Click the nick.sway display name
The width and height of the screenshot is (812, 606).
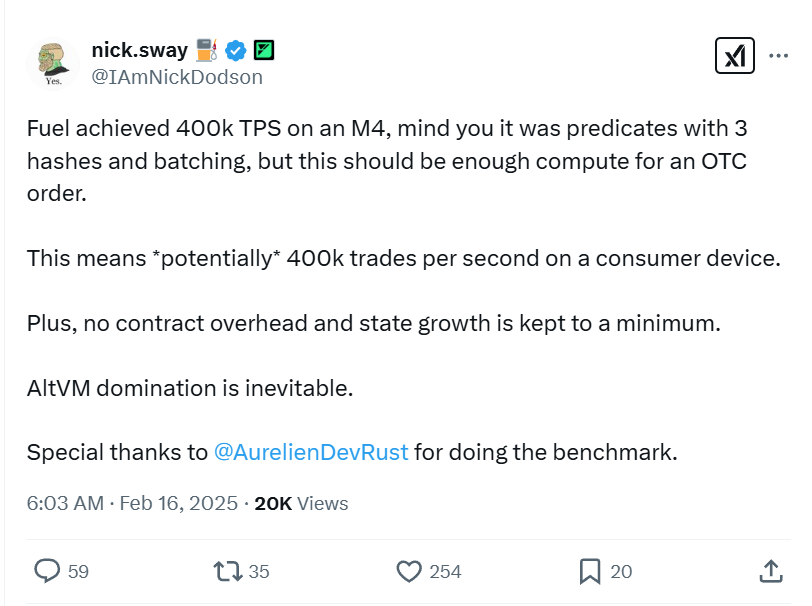(x=139, y=49)
